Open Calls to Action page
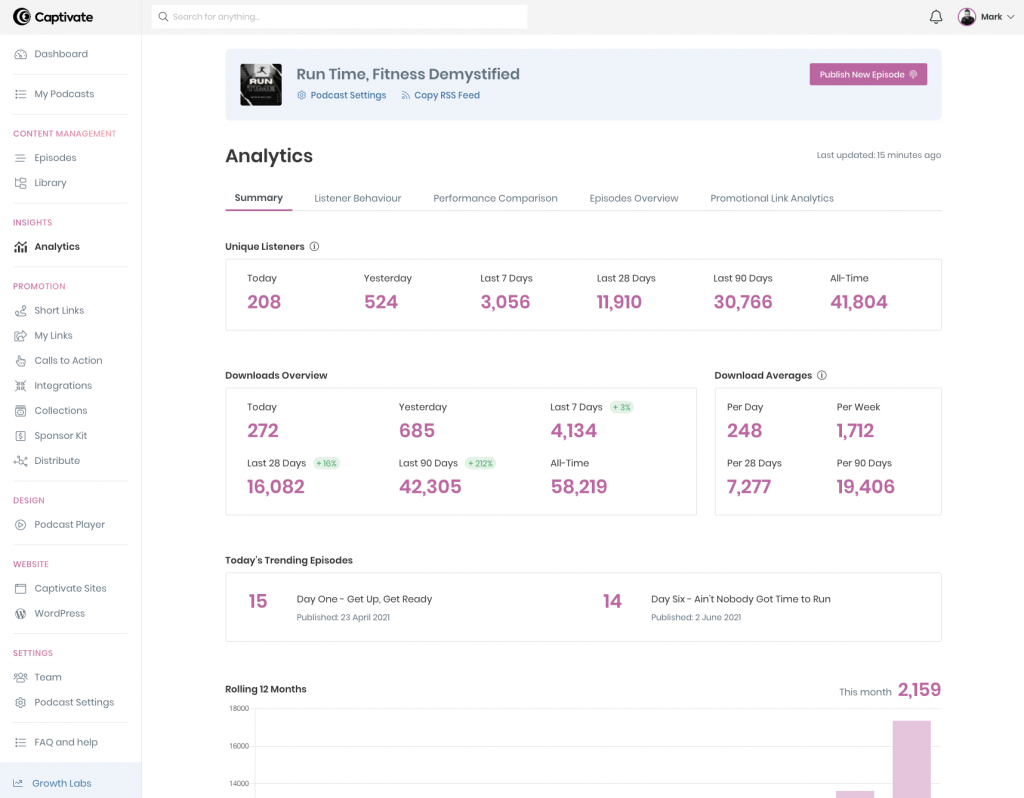Image resolution: width=1024 pixels, height=798 pixels. pyautogui.click(x=68, y=361)
